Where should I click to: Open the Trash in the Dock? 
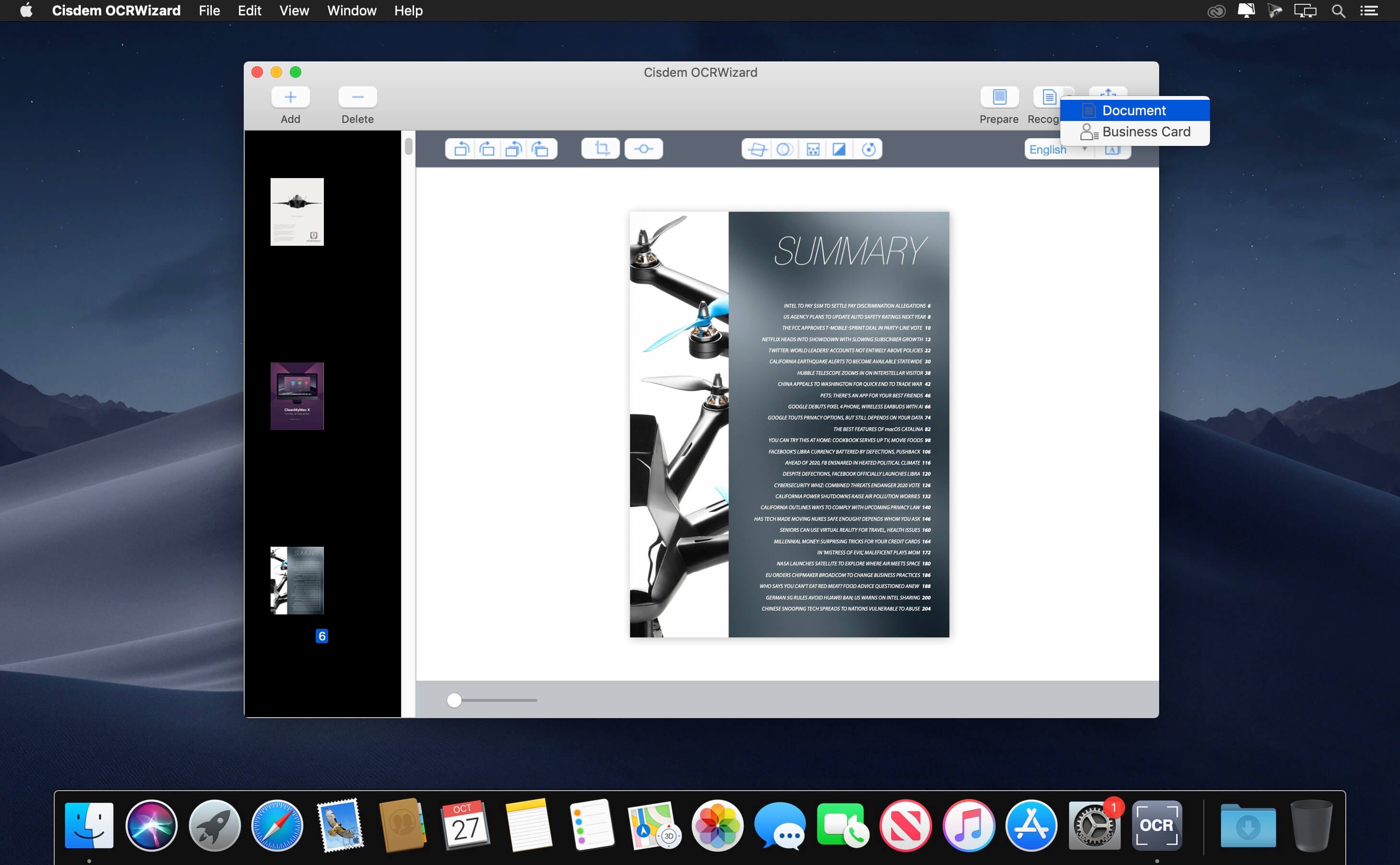click(x=1311, y=825)
